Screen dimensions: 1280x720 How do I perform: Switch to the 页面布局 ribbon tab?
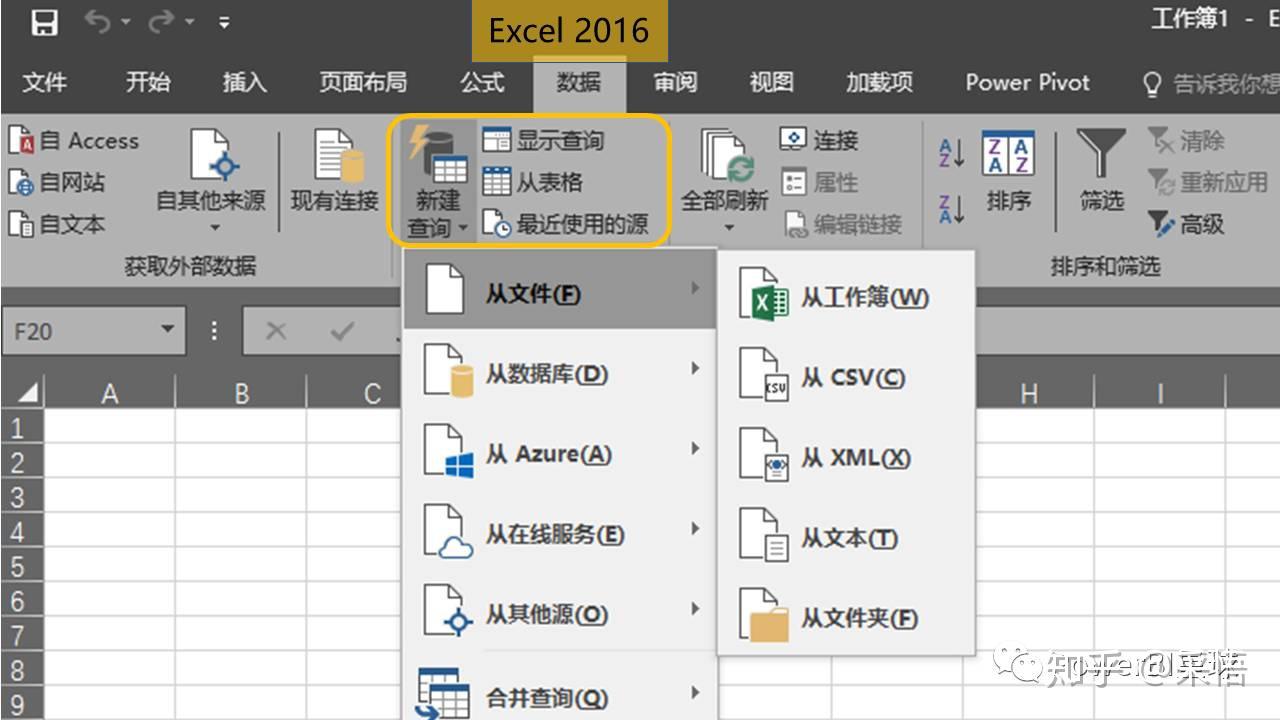pyautogui.click(x=363, y=83)
